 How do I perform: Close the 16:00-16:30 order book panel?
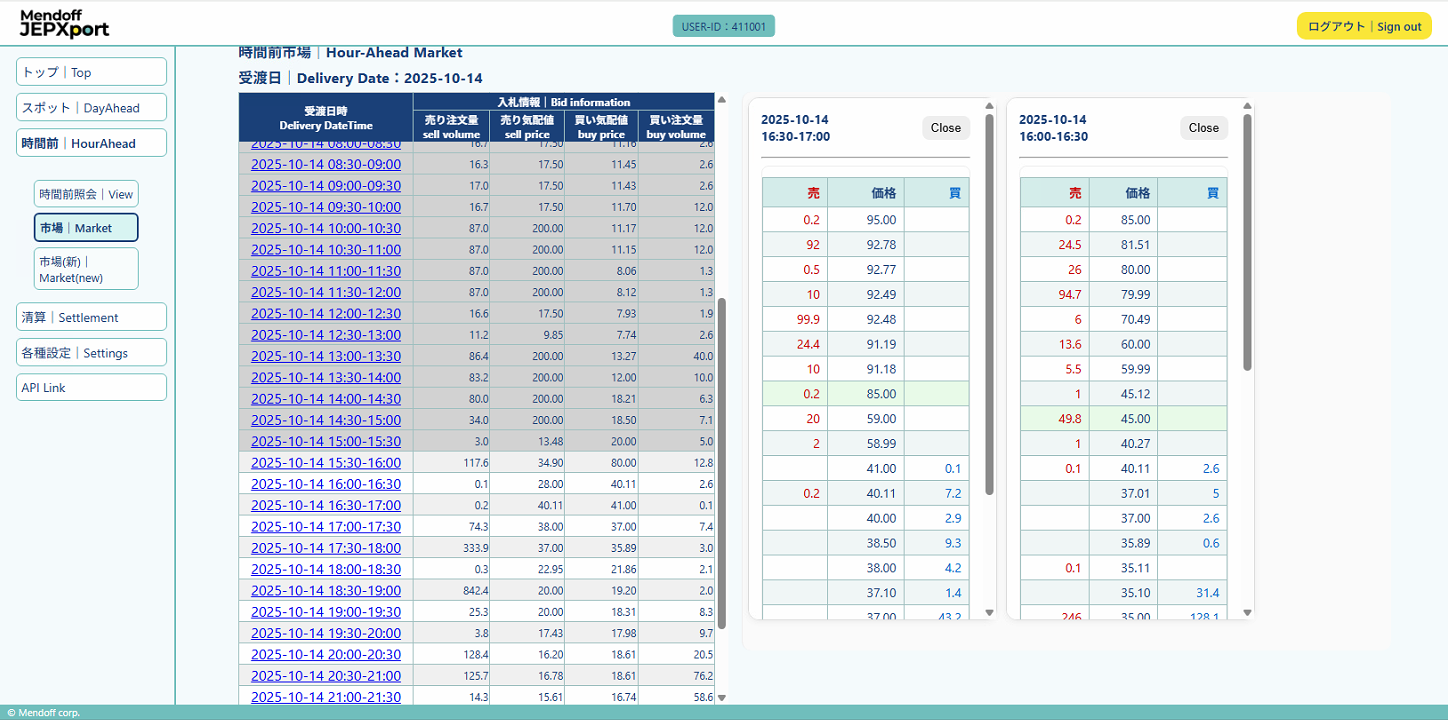coord(1203,128)
